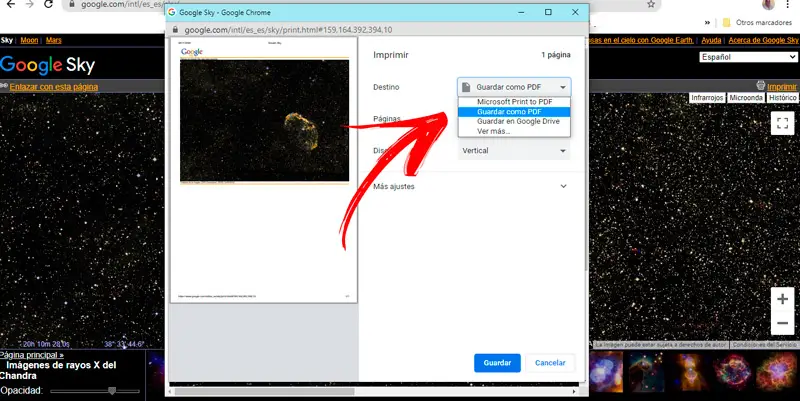Image resolution: width=800 pixels, height=401 pixels.
Task: Select Microsoft Print to PDF destination
Action: tap(514, 102)
